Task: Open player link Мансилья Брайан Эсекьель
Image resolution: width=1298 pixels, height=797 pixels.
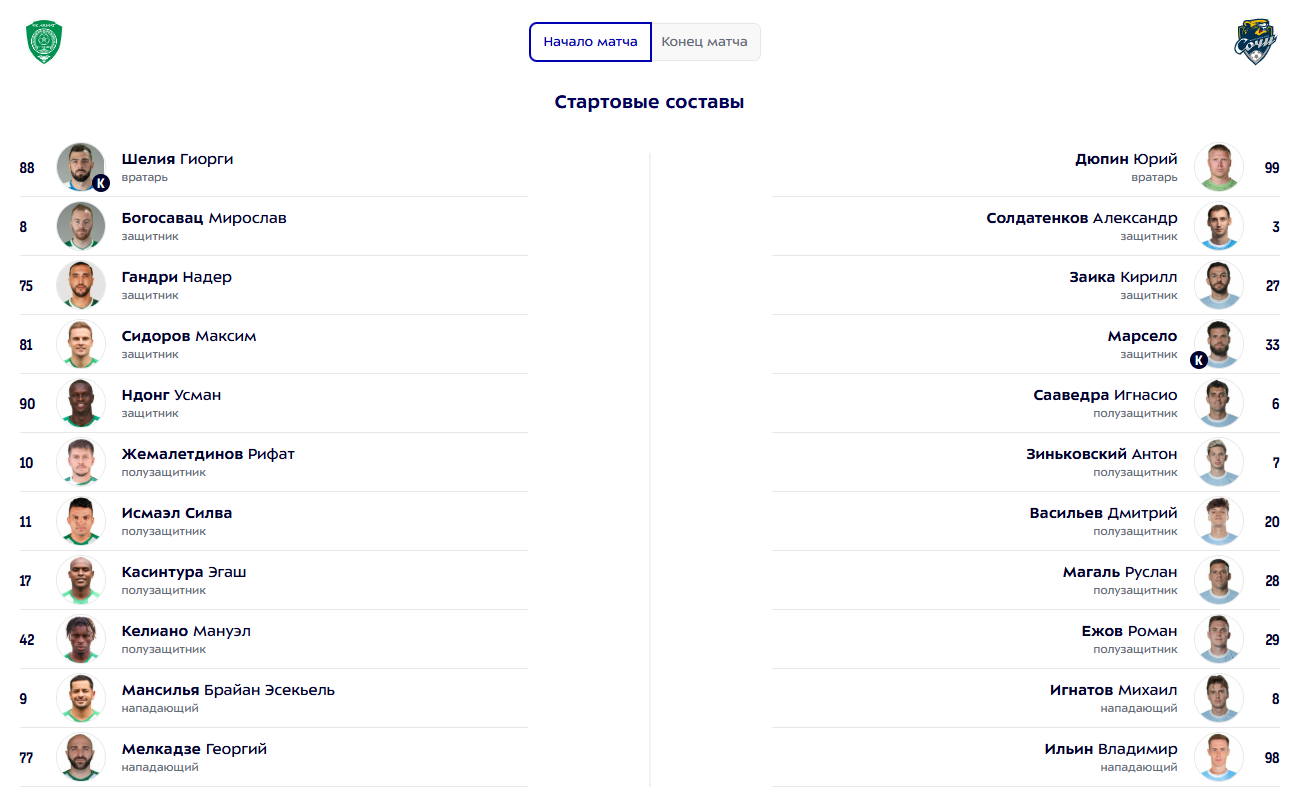Action: coord(228,690)
